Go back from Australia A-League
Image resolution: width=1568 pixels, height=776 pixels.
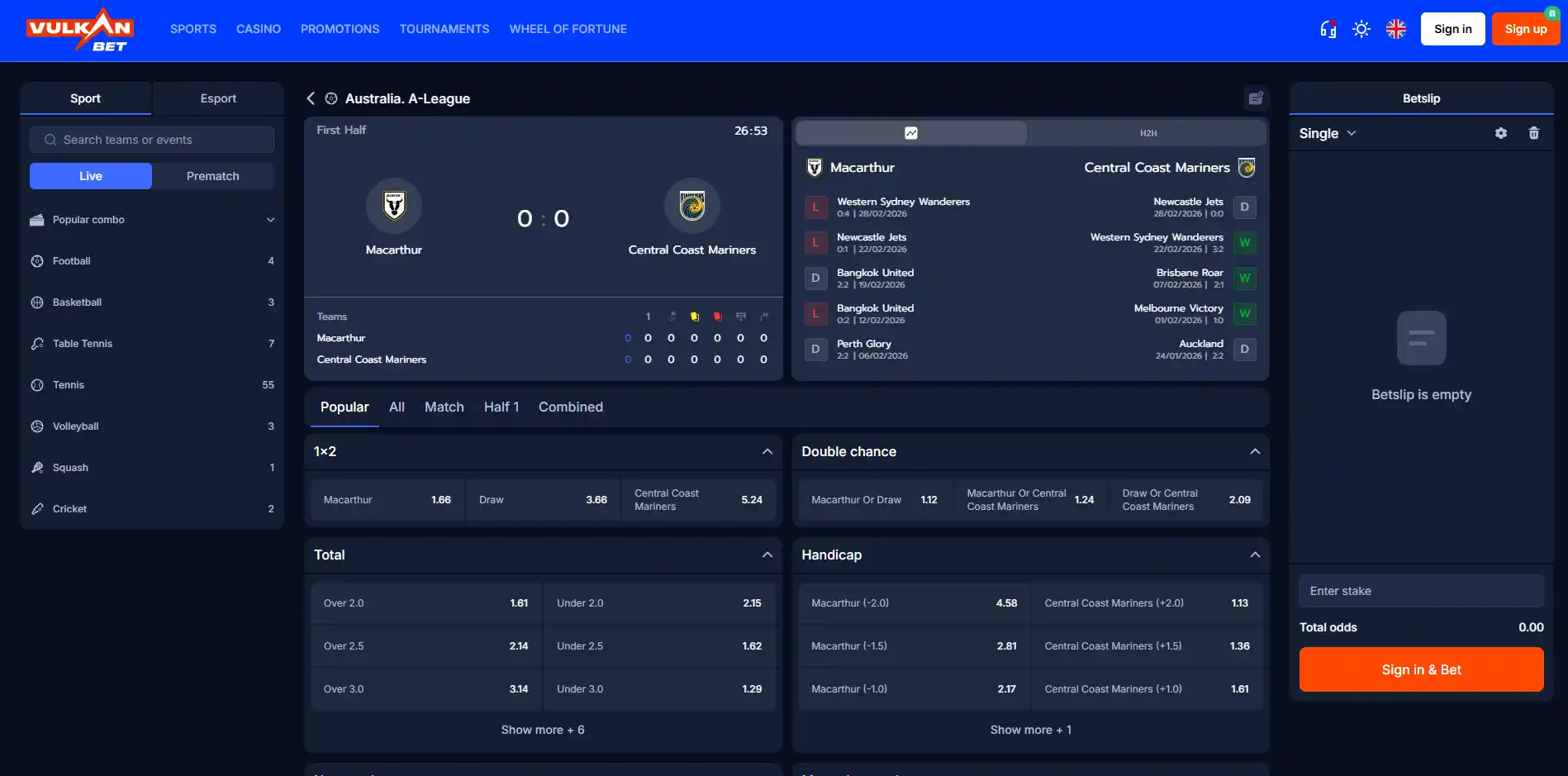click(x=311, y=98)
